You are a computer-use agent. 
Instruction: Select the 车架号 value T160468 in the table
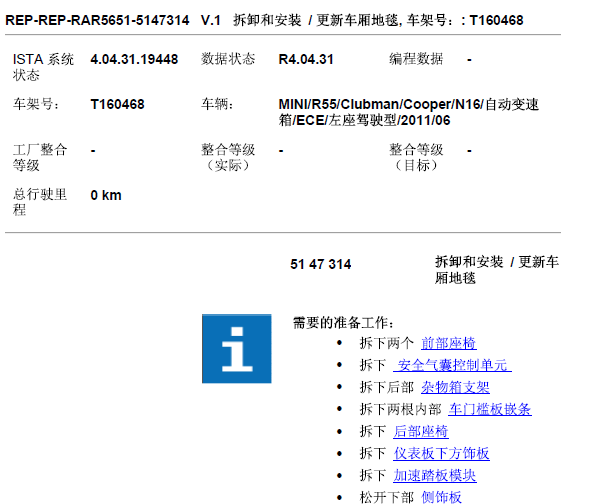click(x=117, y=104)
